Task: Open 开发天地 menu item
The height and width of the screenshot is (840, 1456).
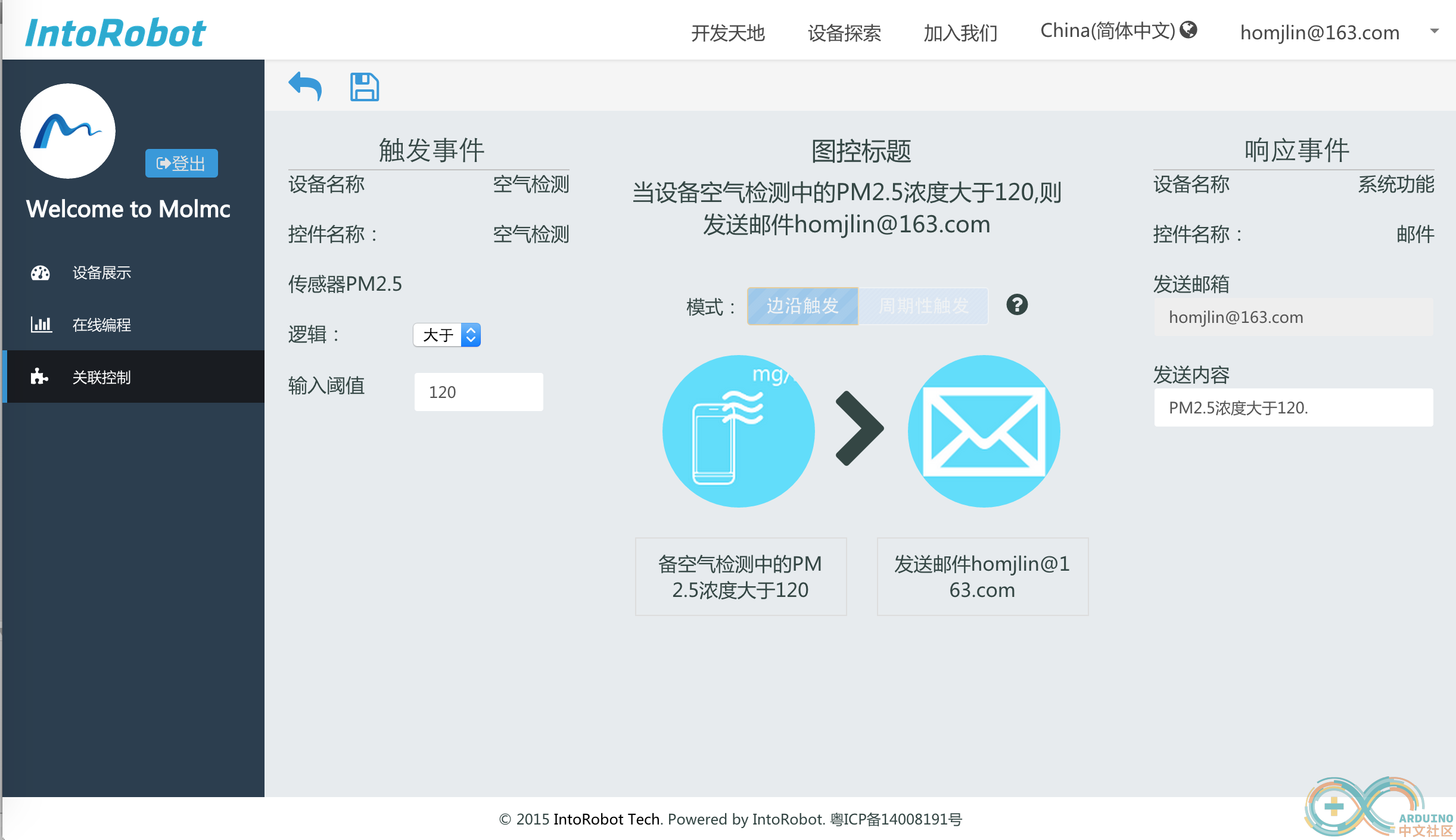Action: click(x=727, y=33)
